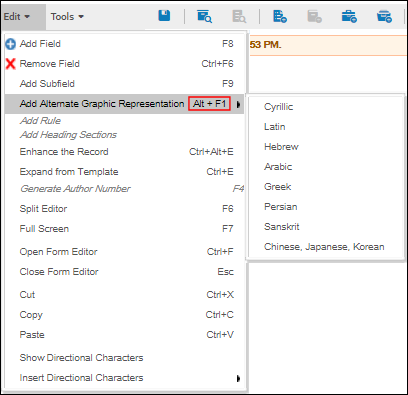Select Show Directional Characters
This screenshot has height=395, width=408.
(125, 358)
